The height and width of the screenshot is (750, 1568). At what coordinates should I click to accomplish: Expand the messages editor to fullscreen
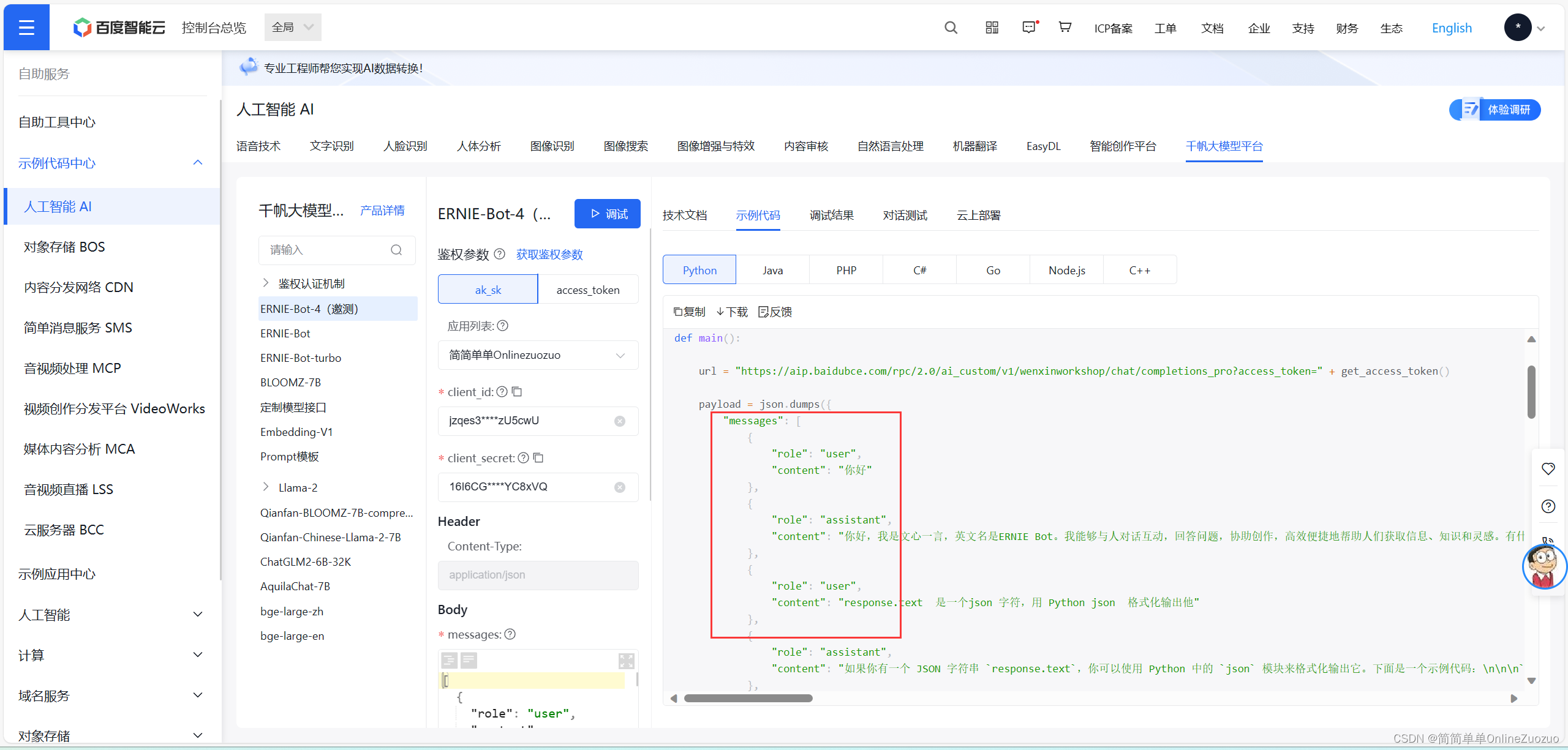[x=626, y=661]
